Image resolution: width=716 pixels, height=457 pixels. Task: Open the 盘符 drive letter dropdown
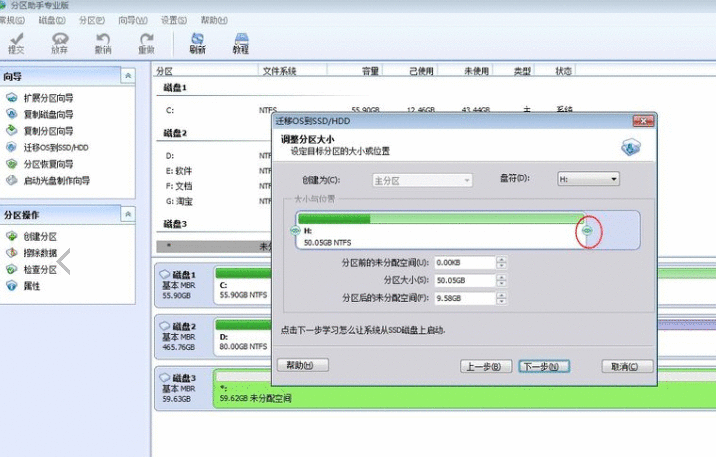[589, 179]
